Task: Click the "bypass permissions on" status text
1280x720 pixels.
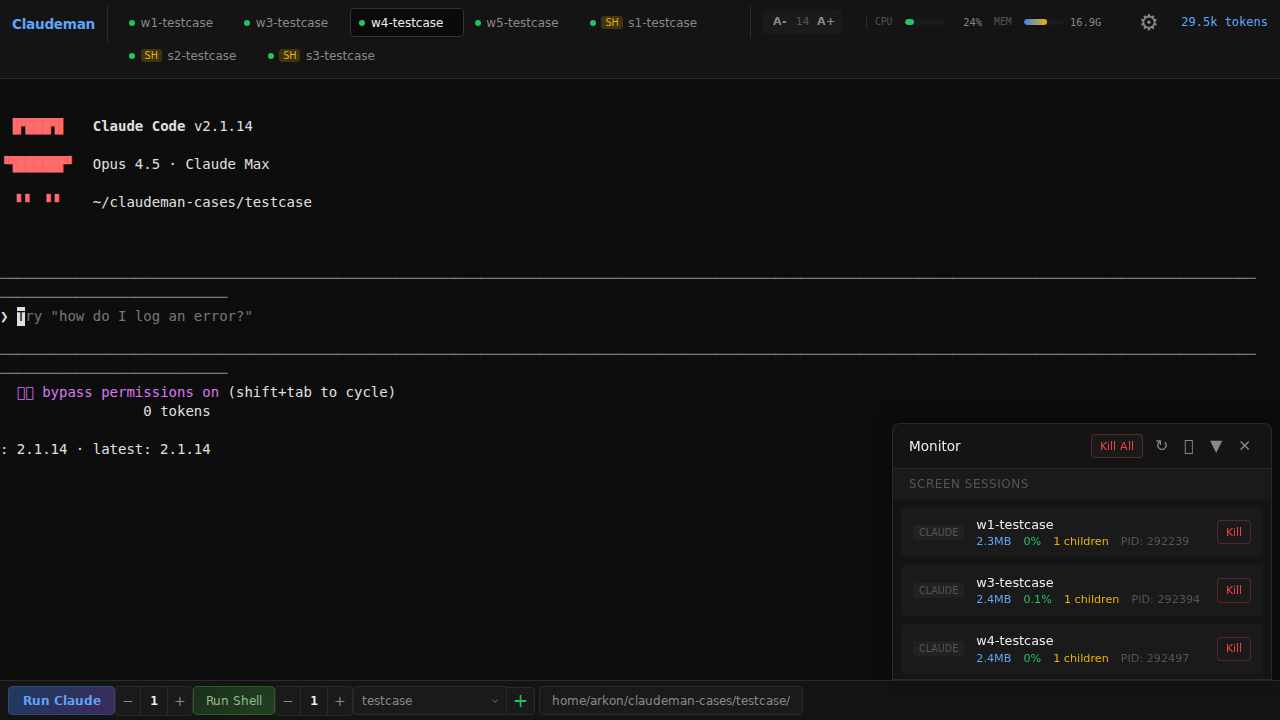Action: click(x=130, y=392)
